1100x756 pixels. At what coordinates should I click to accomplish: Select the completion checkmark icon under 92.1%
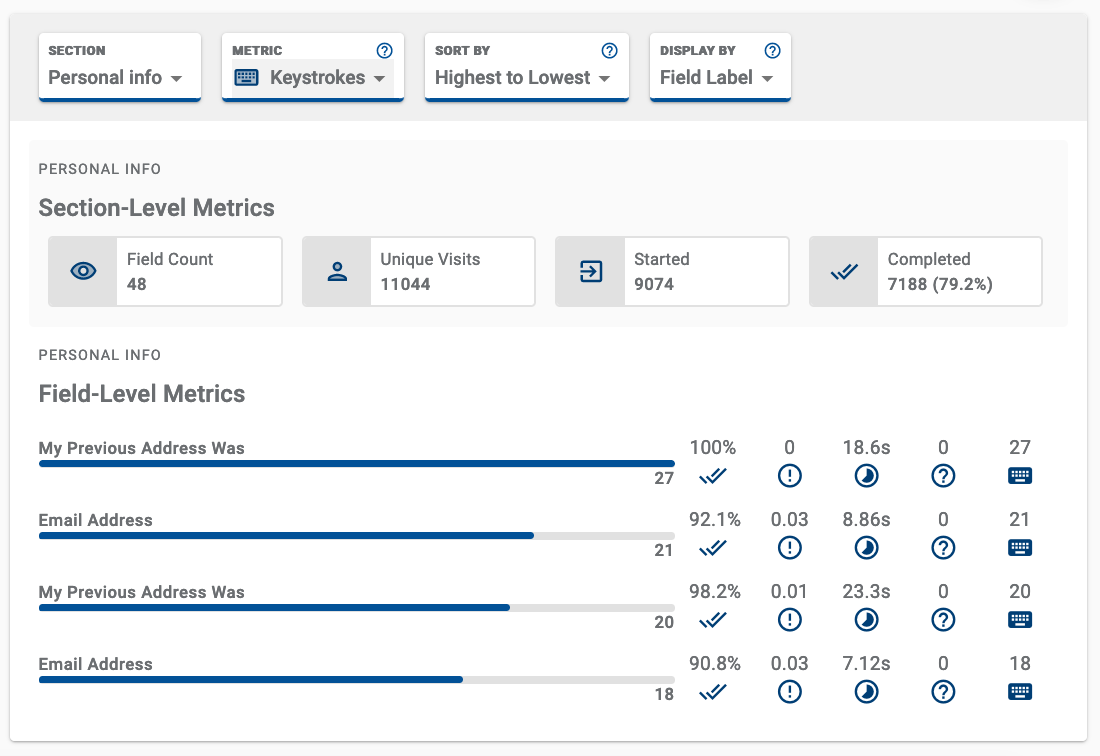pos(713,548)
